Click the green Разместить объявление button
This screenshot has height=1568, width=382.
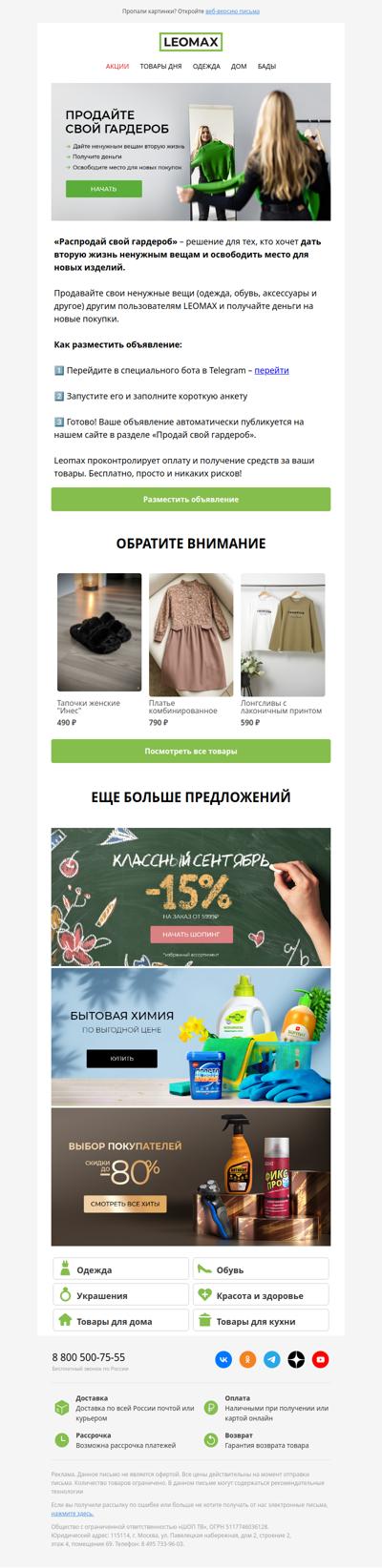coord(191,499)
